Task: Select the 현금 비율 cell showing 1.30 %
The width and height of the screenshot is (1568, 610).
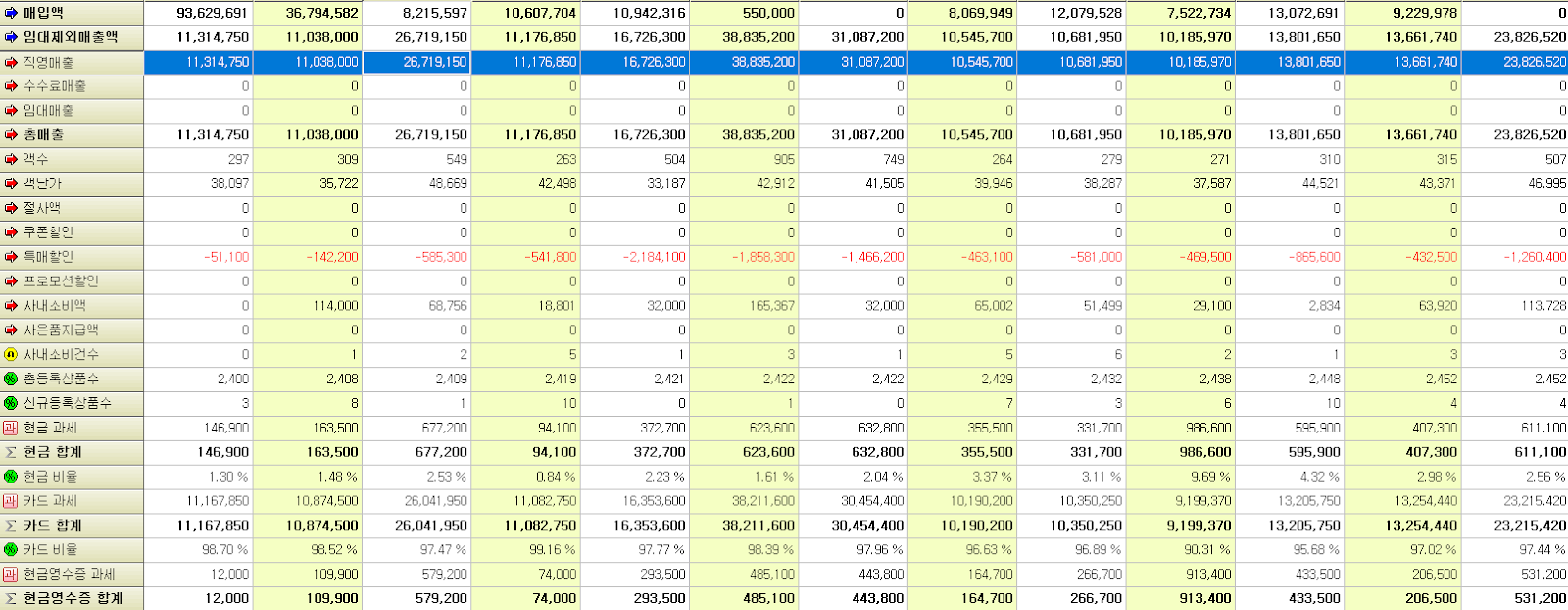Action: coord(199,477)
